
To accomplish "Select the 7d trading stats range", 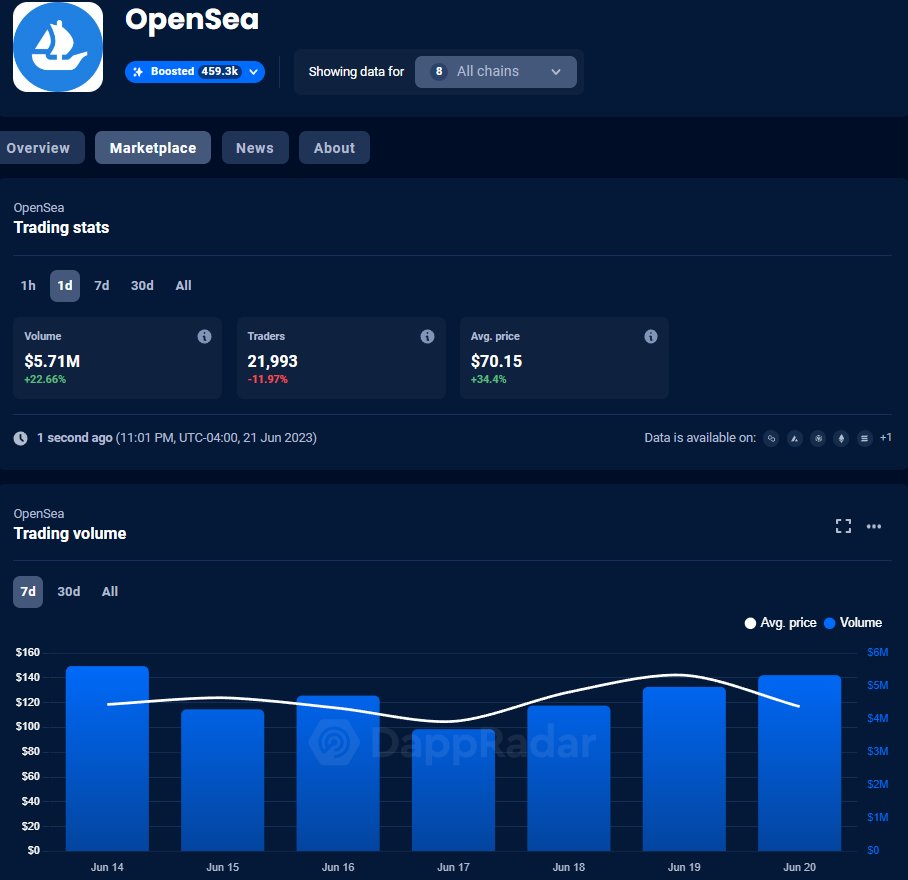I will point(101,285).
